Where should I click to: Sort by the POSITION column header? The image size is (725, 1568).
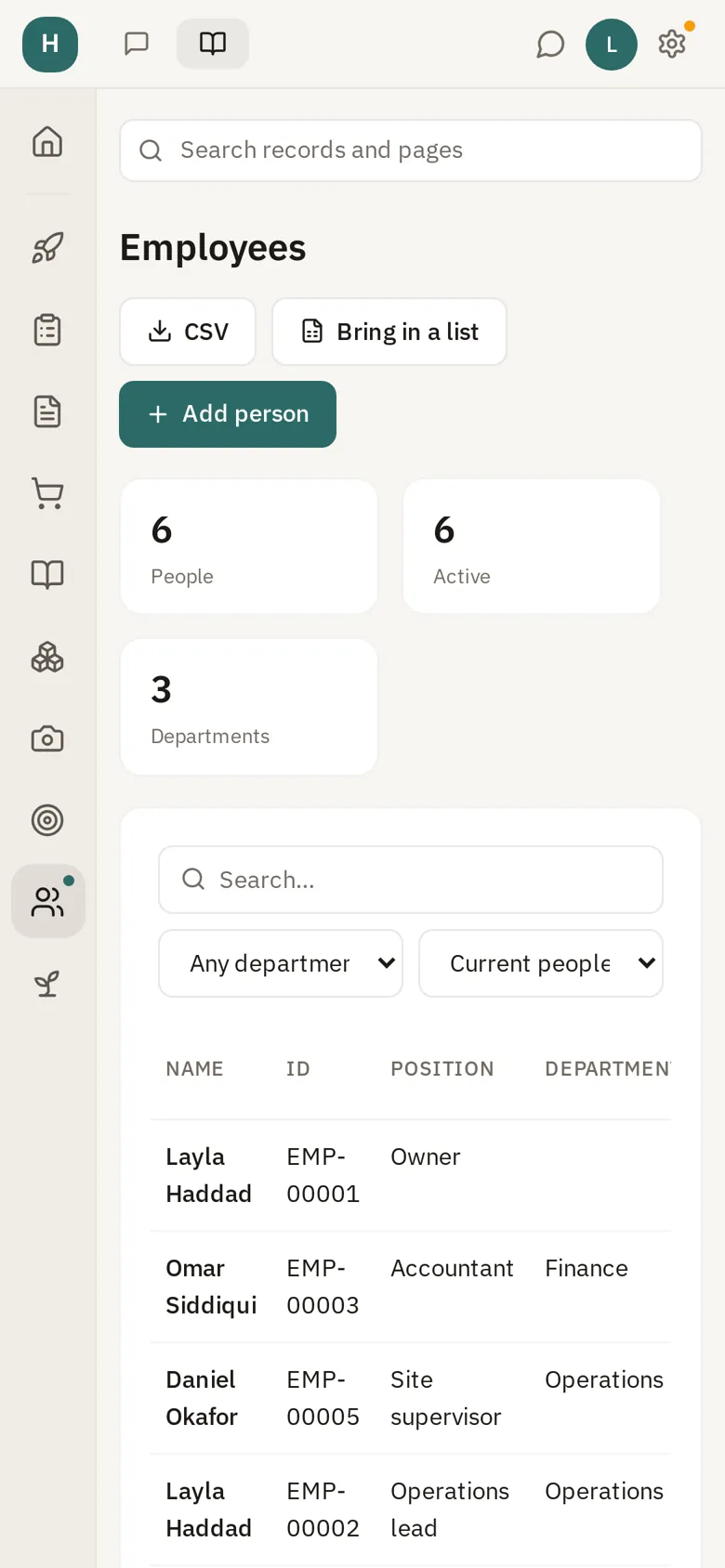[x=442, y=1069]
